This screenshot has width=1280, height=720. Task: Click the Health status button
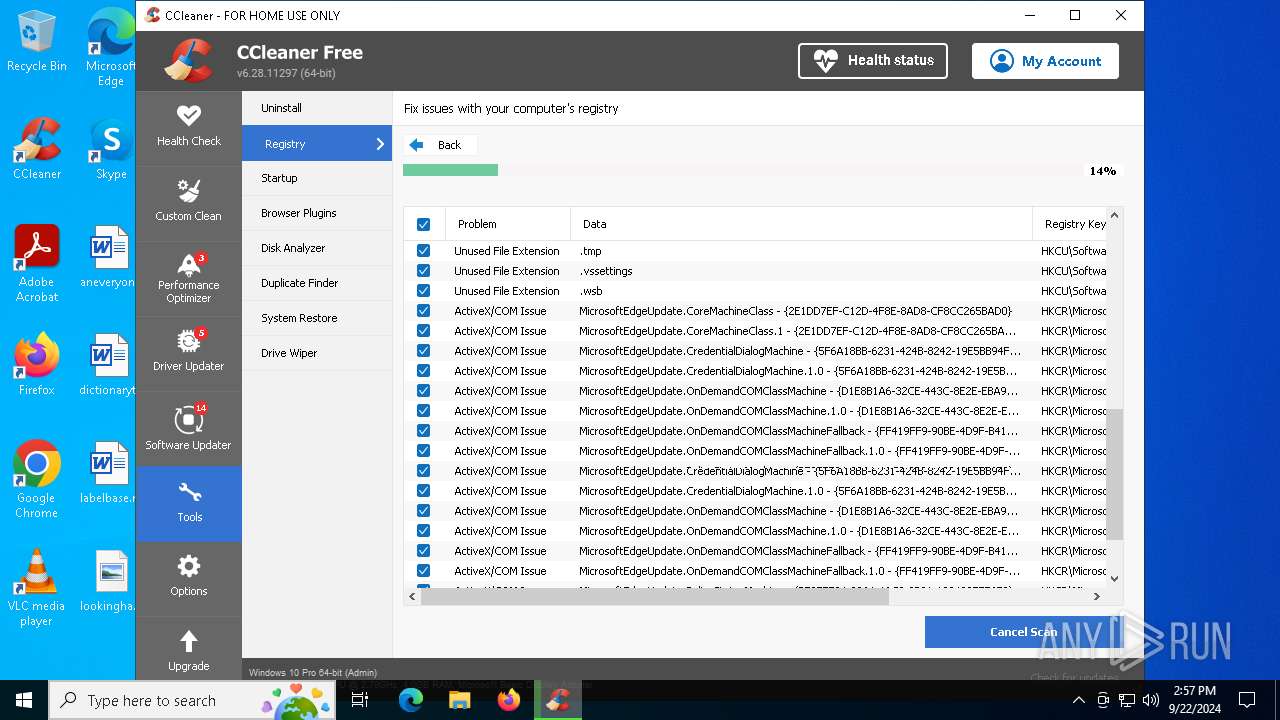tap(873, 60)
